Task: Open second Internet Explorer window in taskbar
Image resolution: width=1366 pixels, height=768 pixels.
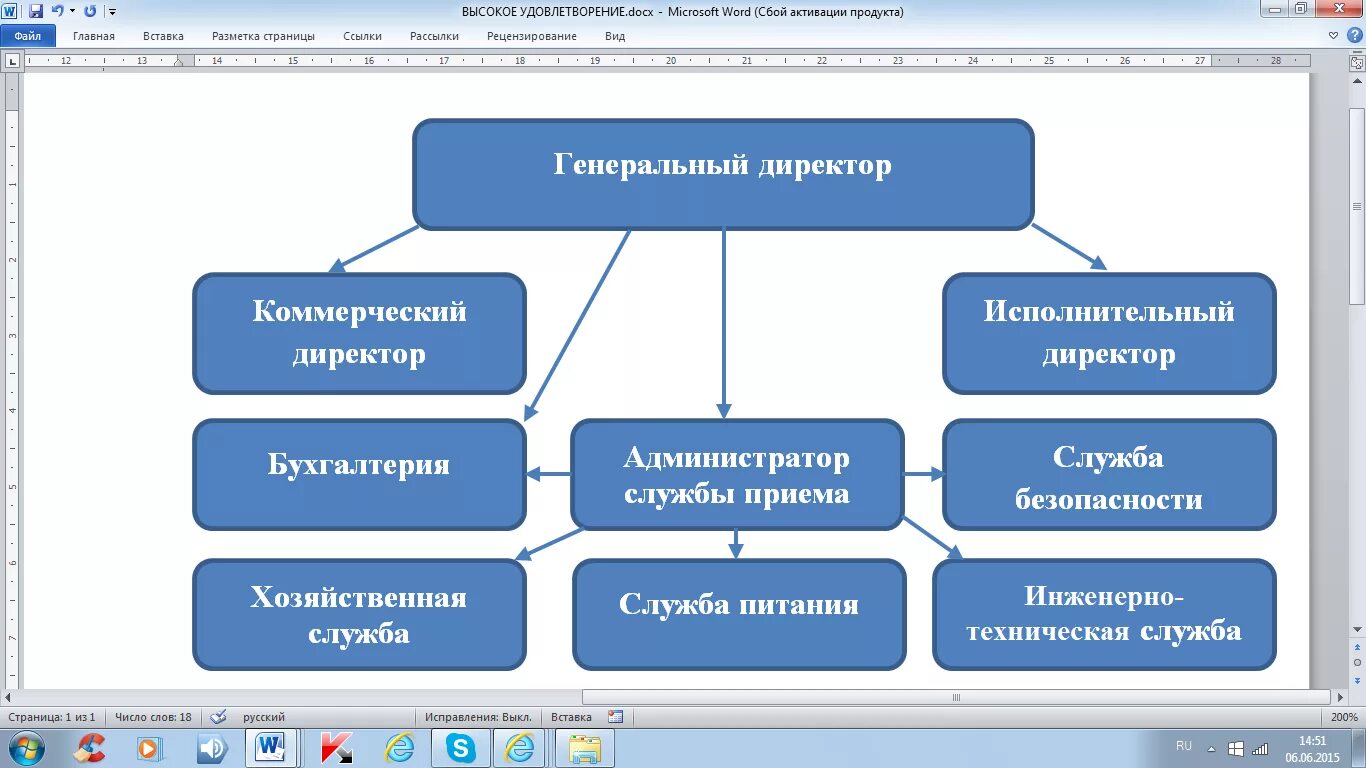Action: (x=521, y=748)
